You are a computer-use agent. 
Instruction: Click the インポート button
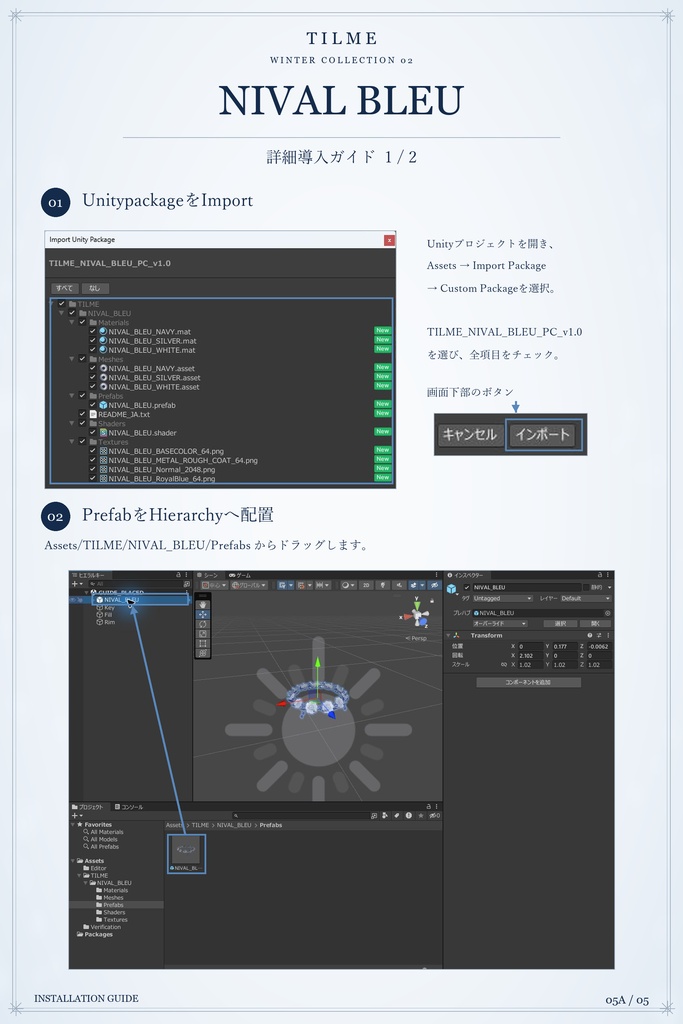[x=543, y=434]
